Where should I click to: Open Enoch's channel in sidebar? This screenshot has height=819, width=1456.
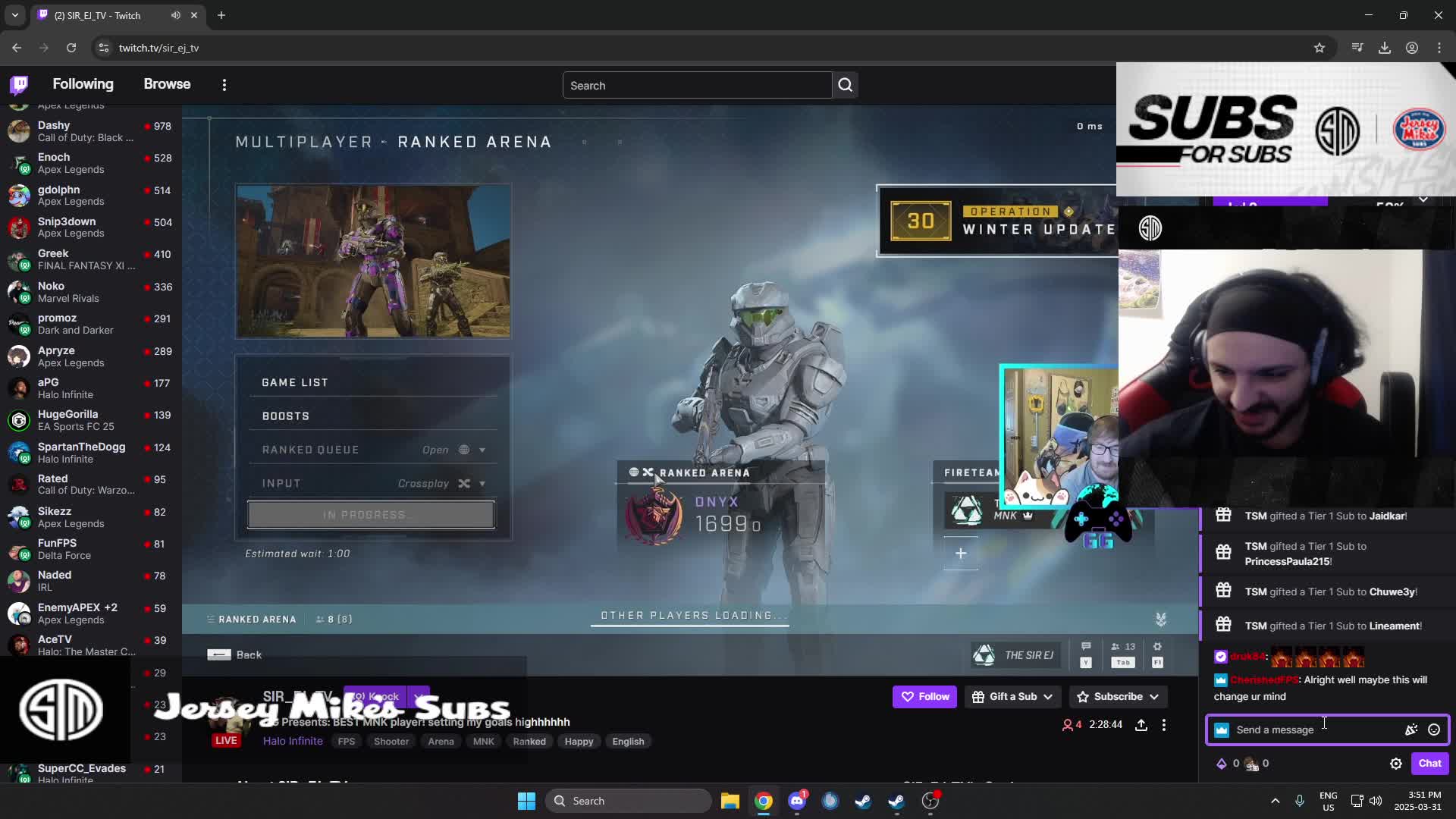(x=90, y=163)
